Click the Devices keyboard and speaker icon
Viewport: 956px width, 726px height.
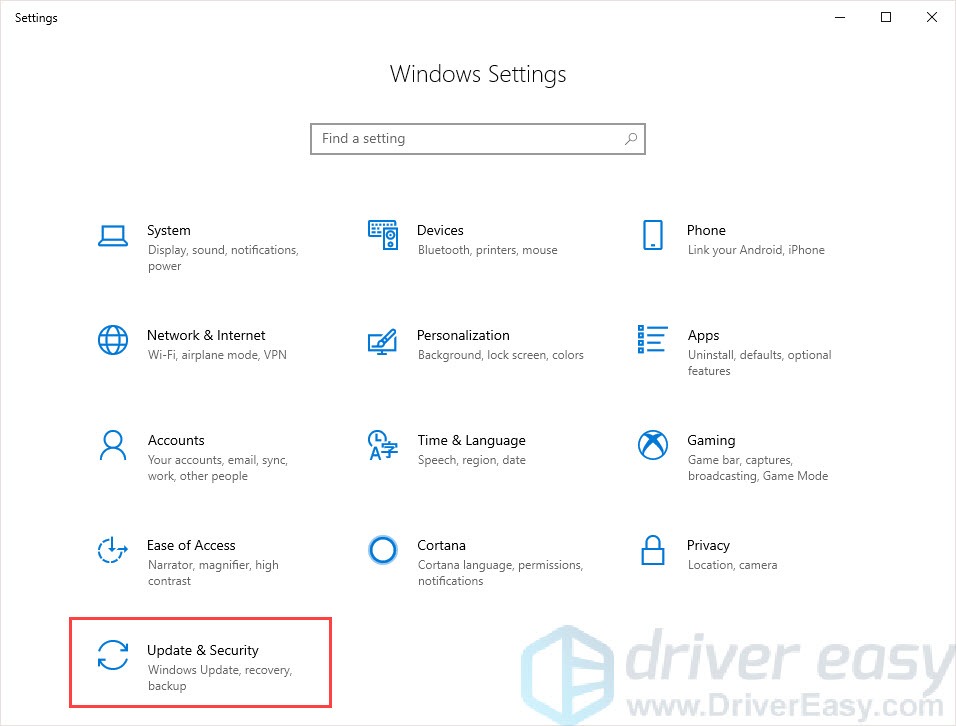click(x=383, y=235)
